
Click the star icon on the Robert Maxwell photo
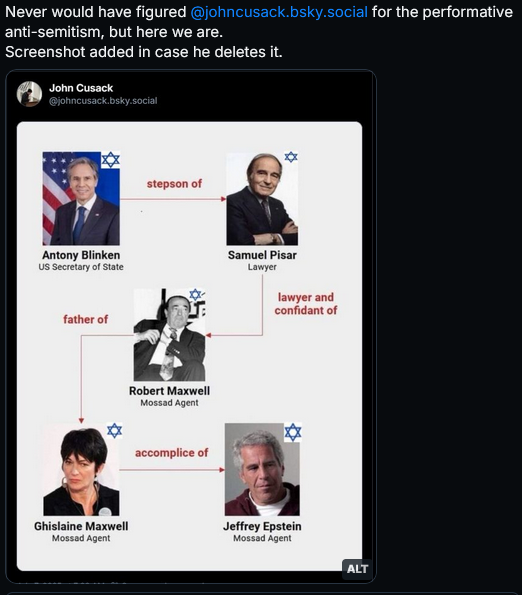point(195,294)
